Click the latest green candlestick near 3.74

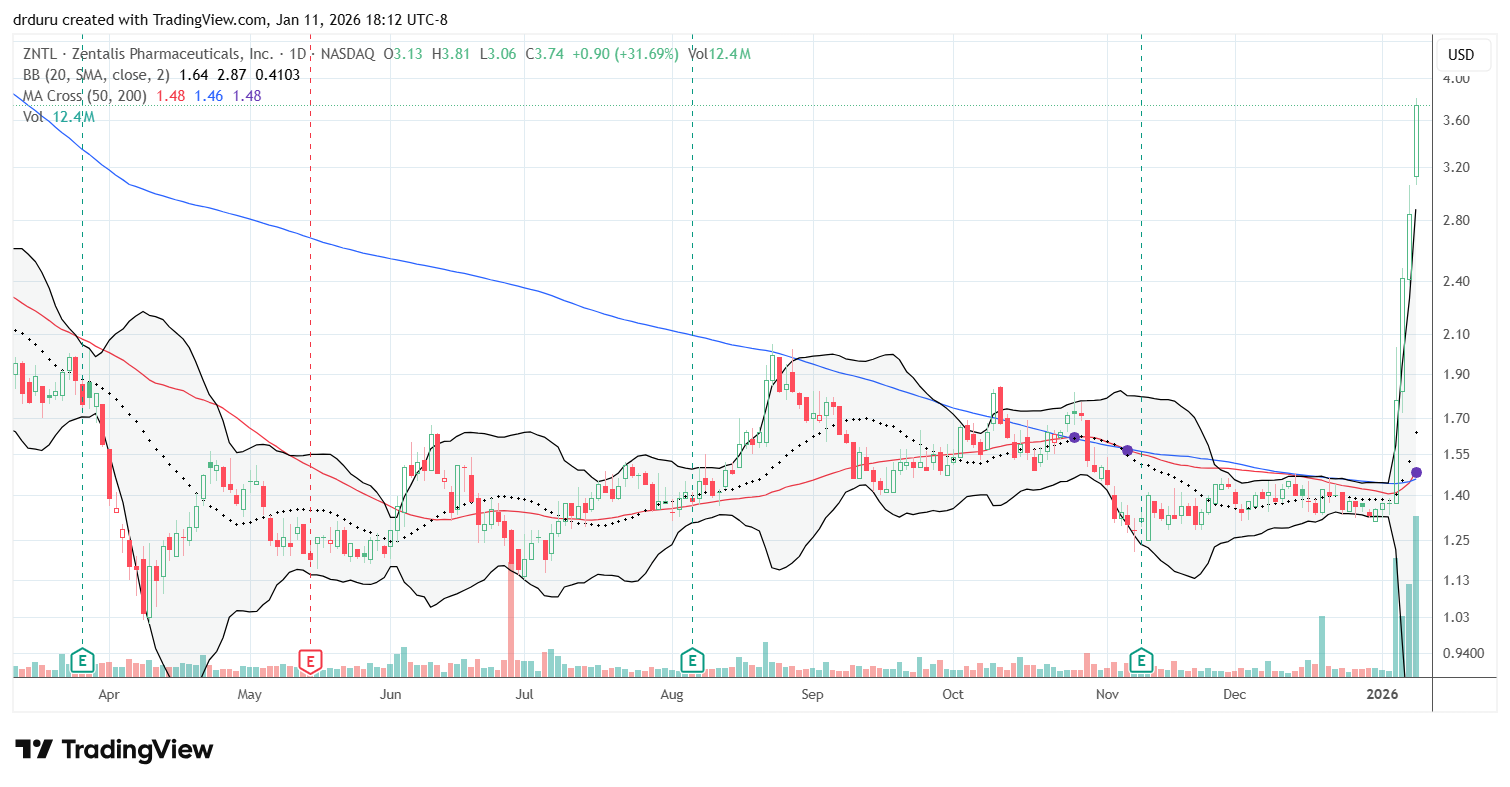(x=1416, y=140)
